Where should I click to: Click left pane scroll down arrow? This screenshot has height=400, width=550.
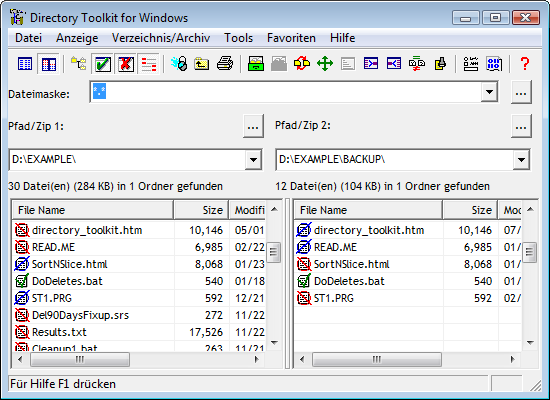pyautogui.click(x=274, y=342)
